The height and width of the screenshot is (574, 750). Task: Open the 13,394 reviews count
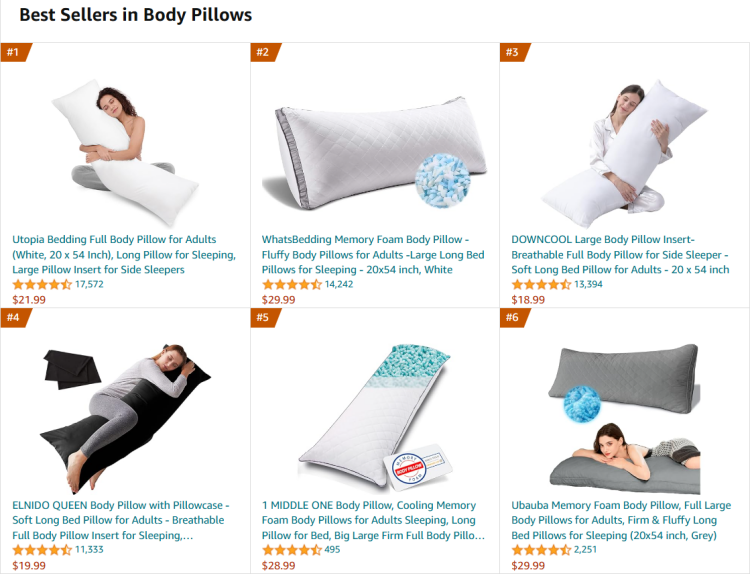(588, 284)
